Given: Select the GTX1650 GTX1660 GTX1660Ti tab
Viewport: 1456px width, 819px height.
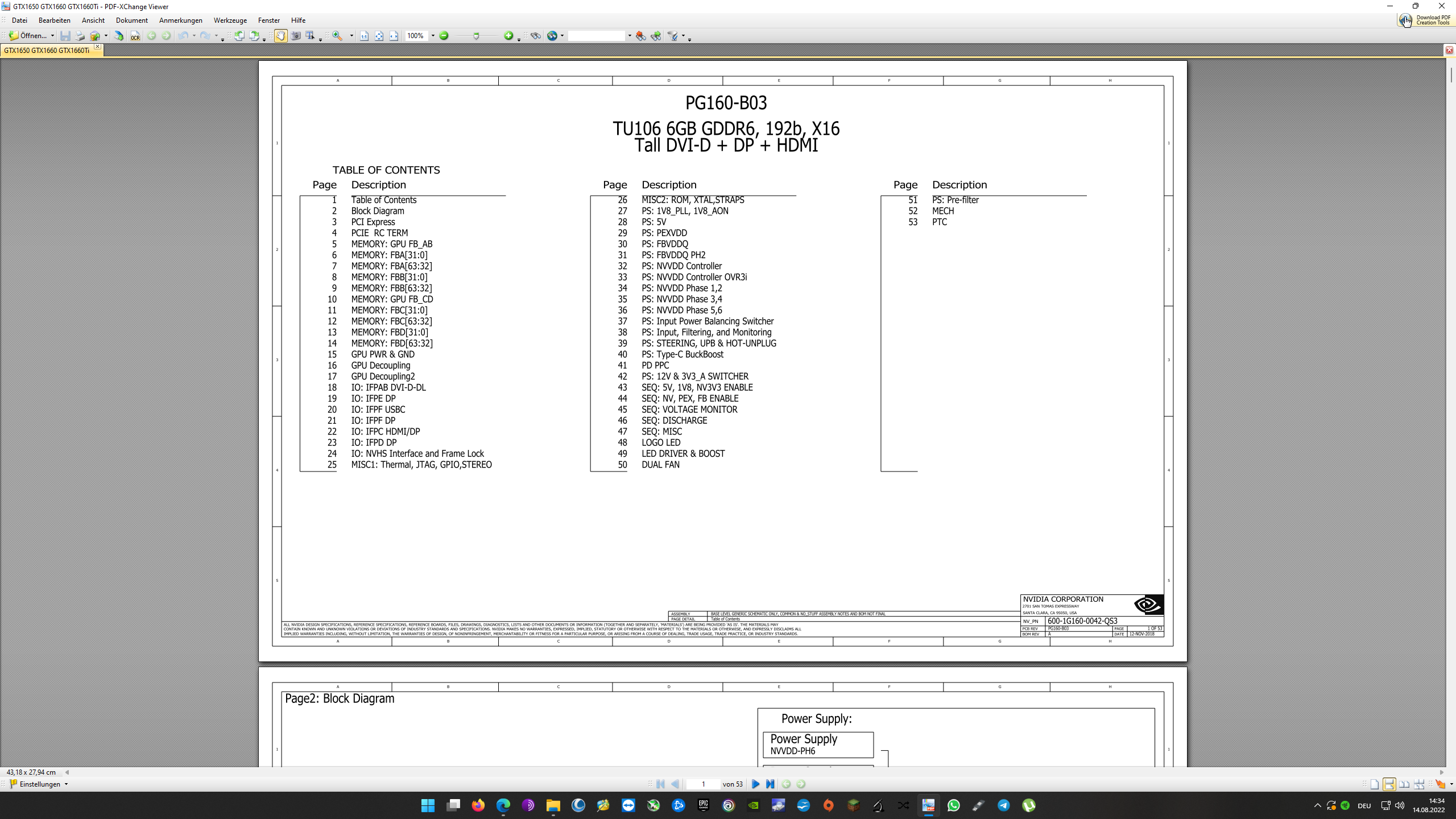Looking at the screenshot, I should (47, 51).
